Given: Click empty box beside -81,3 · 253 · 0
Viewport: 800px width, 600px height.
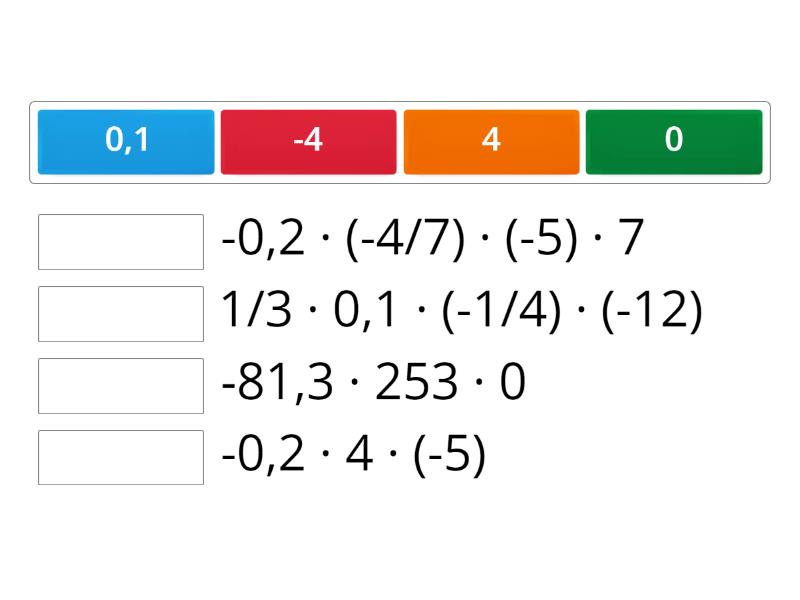Looking at the screenshot, I should pyautogui.click(x=121, y=386).
